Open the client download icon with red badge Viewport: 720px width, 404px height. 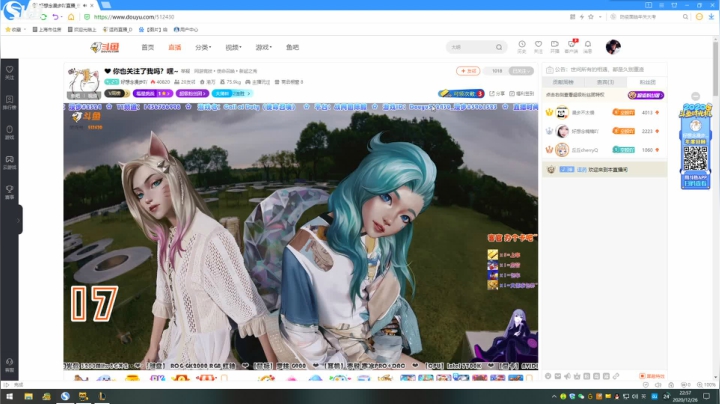(571, 46)
